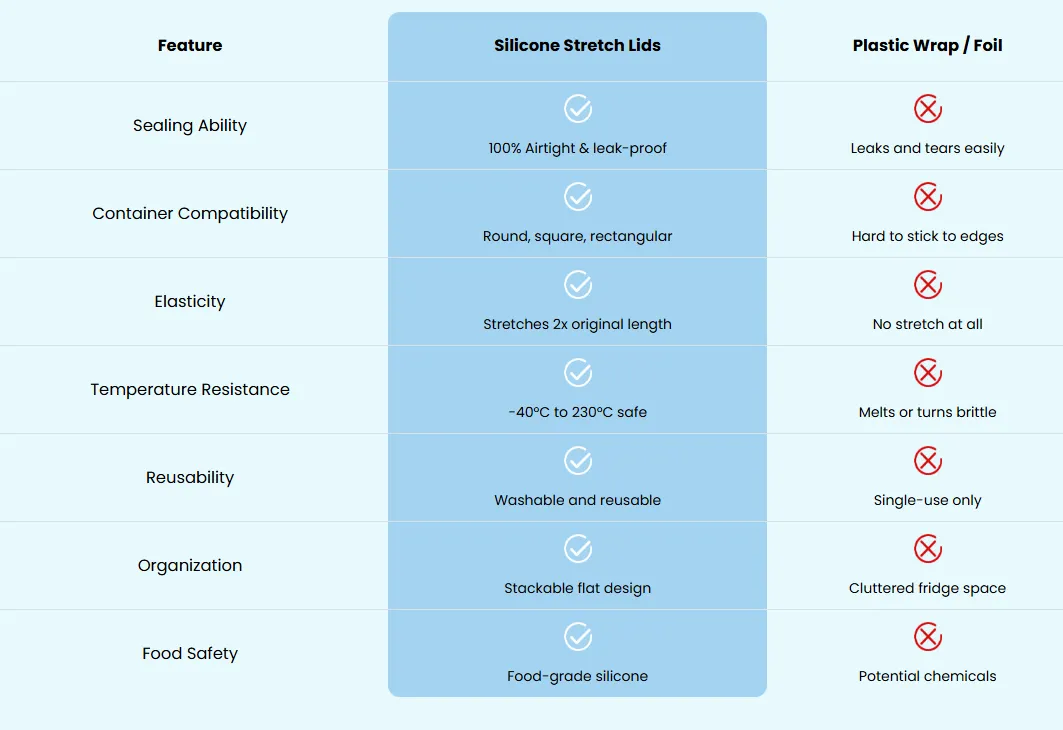Screen dimensions: 1063x730
Task: Click the red X above Hard to stick to edges
Action: tap(927, 197)
